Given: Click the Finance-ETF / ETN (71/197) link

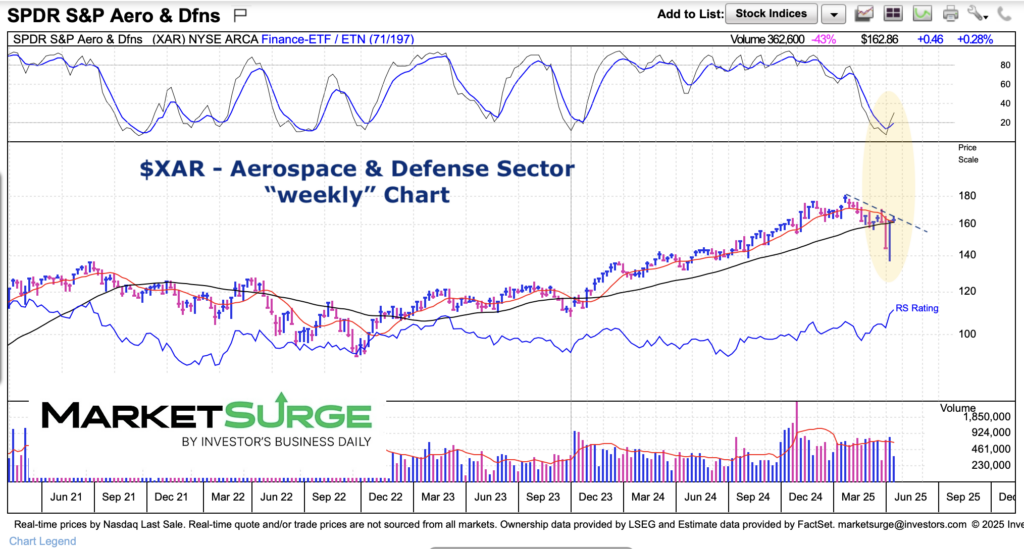Looking at the screenshot, I should 338,39.
